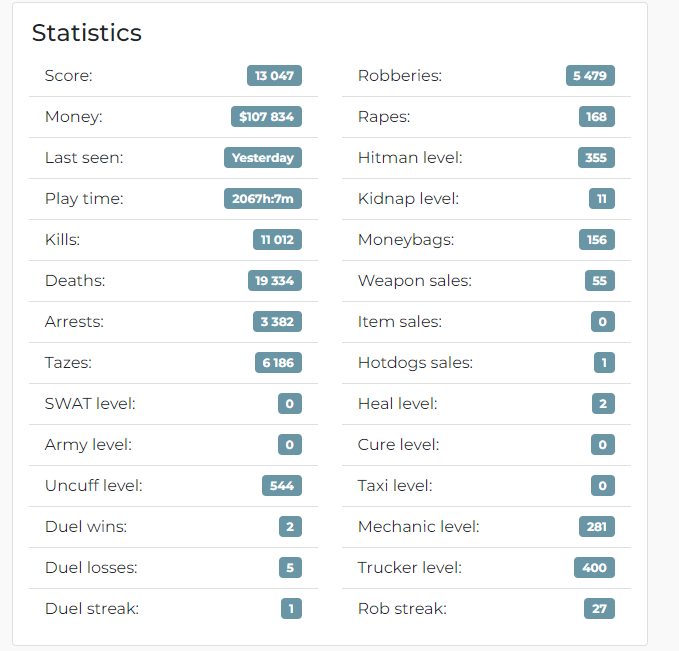
Task: Click the Last seen 'Yesterday' badge
Action: click(x=263, y=157)
